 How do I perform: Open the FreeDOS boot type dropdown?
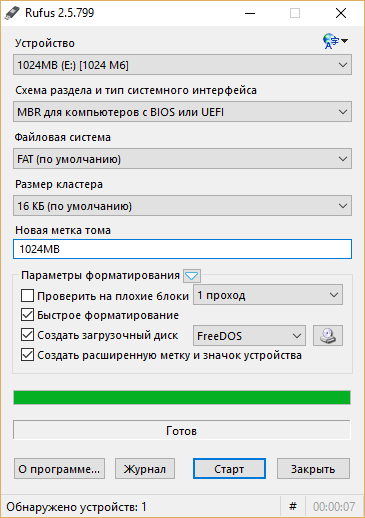(249, 336)
